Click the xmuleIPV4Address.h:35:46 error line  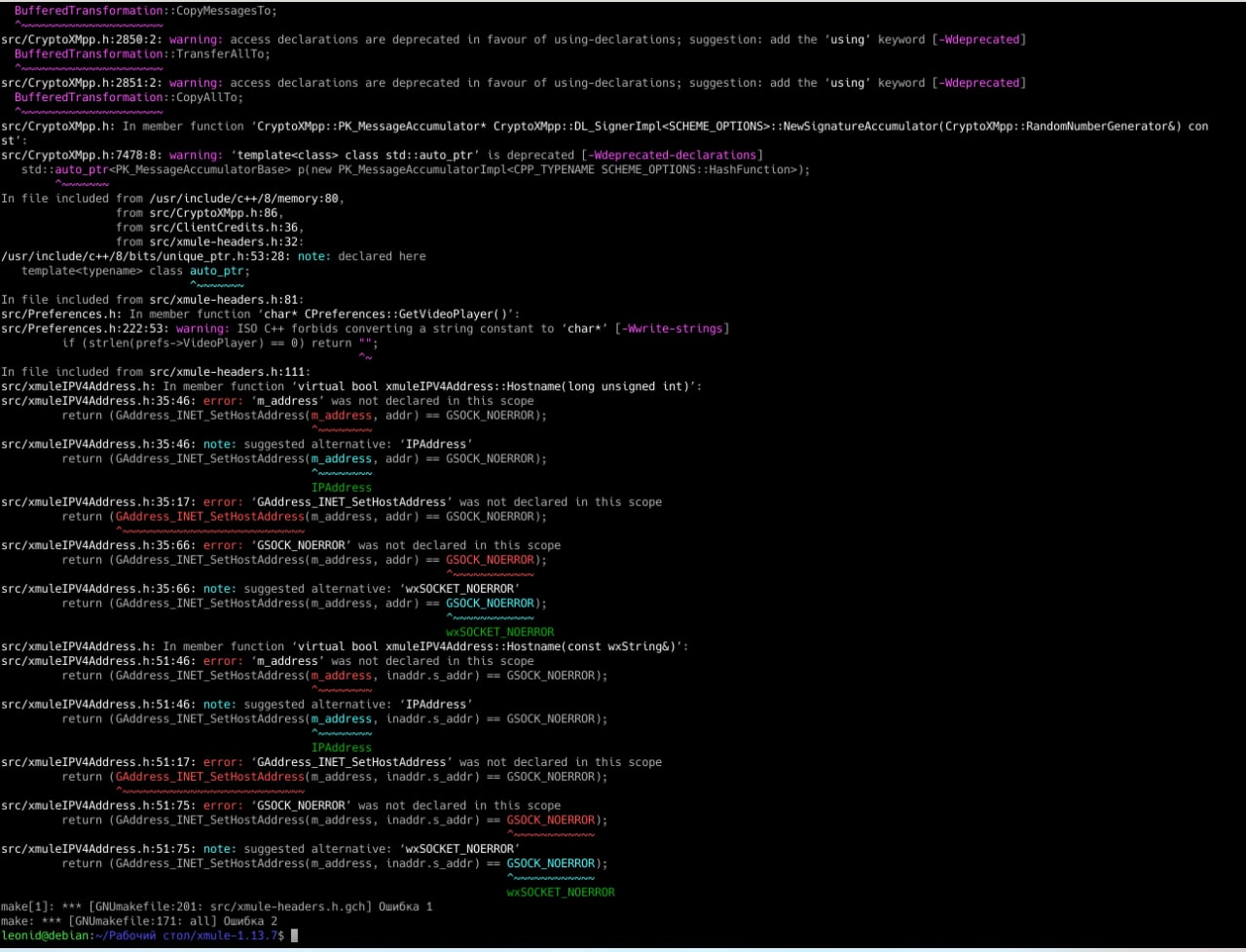click(x=268, y=401)
